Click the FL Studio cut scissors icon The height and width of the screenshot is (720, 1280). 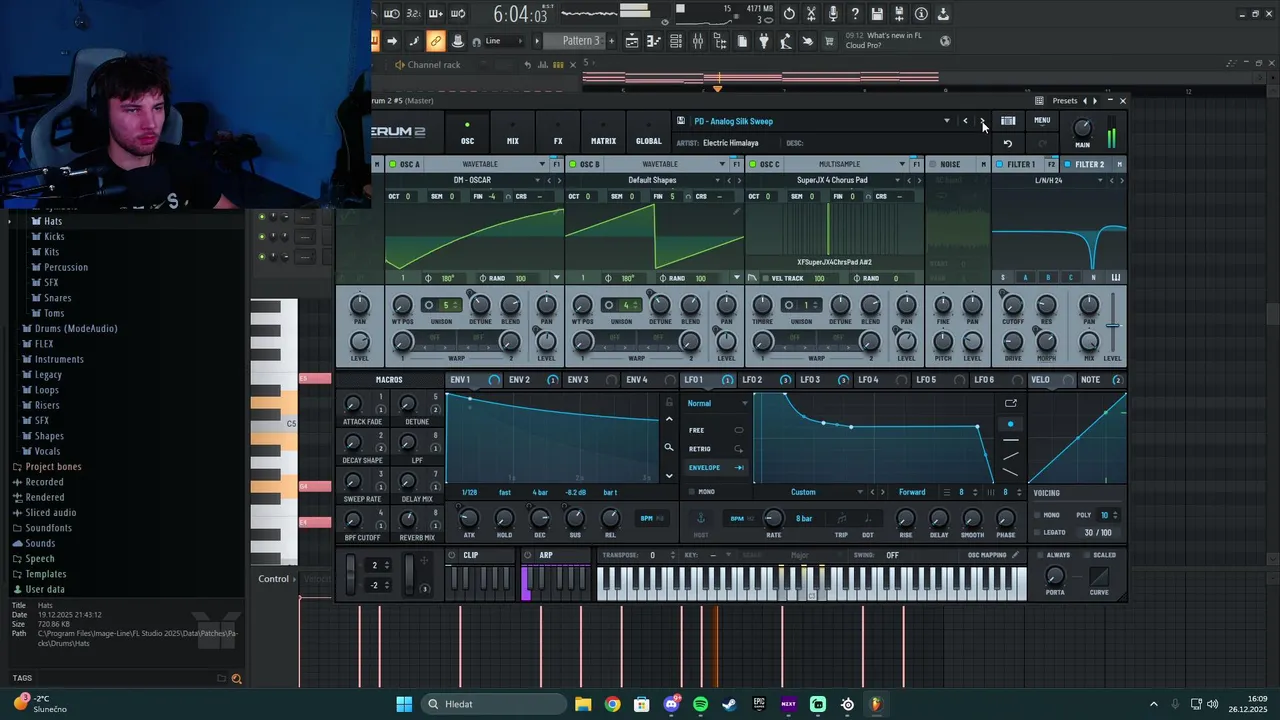811,14
